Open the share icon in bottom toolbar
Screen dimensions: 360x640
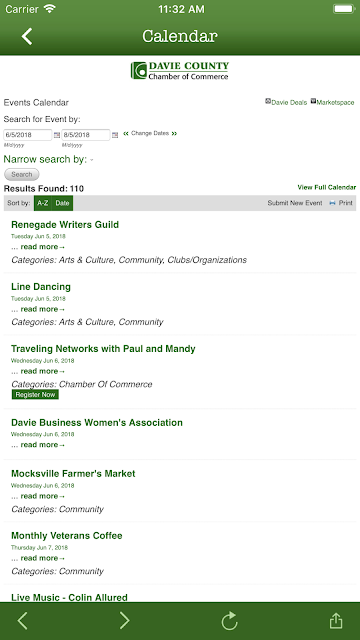pos(336,620)
